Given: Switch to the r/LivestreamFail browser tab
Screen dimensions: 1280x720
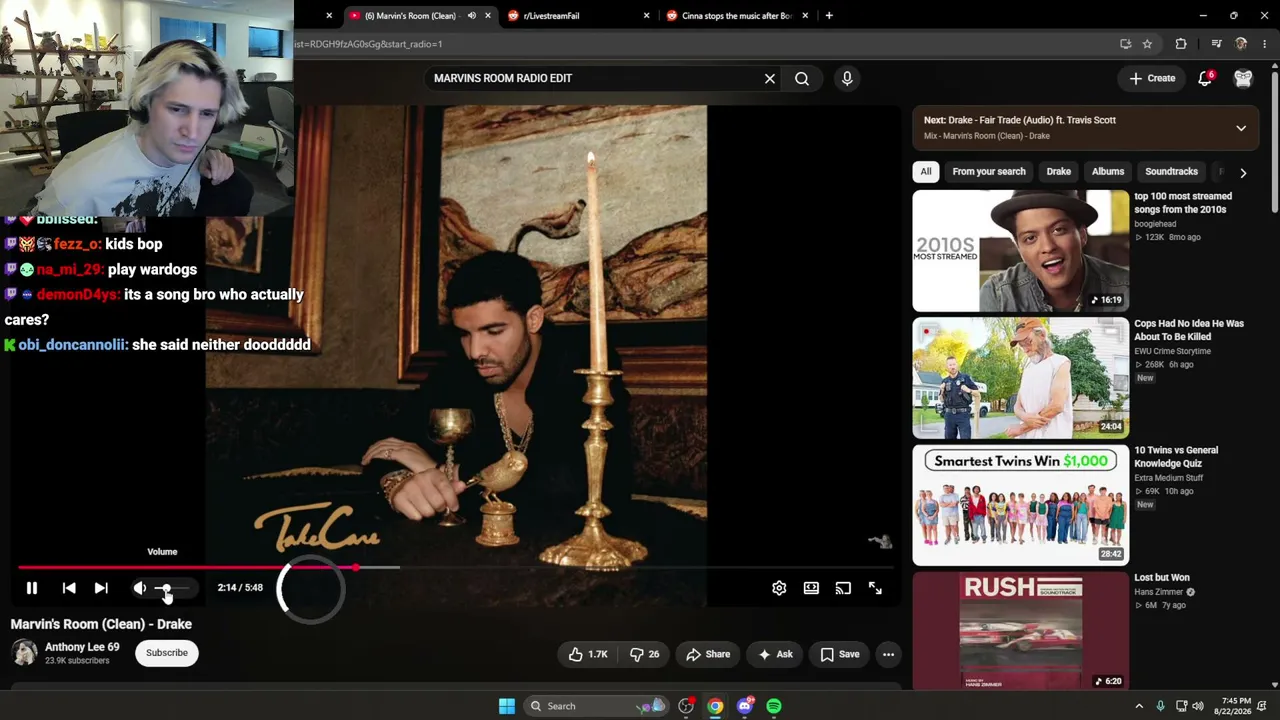Looking at the screenshot, I should pyautogui.click(x=580, y=16).
